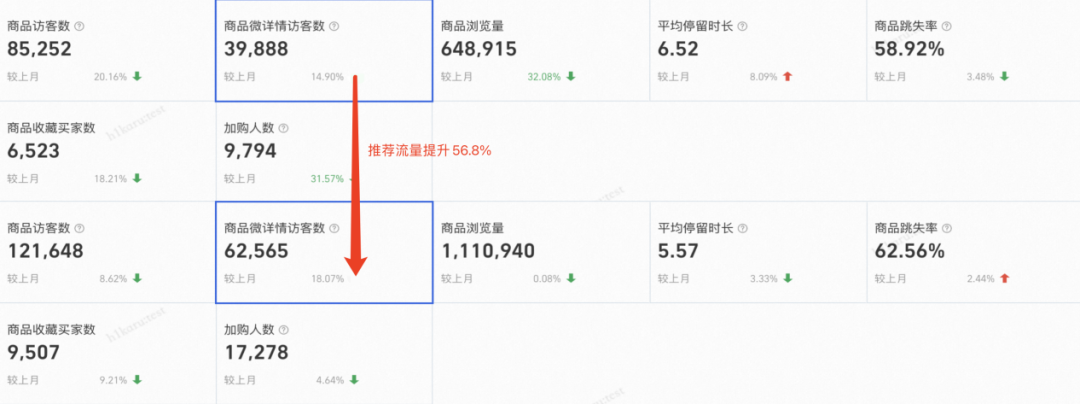
Task: Click green down arrow beside 3.48%
Action: (x=1004, y=76)
